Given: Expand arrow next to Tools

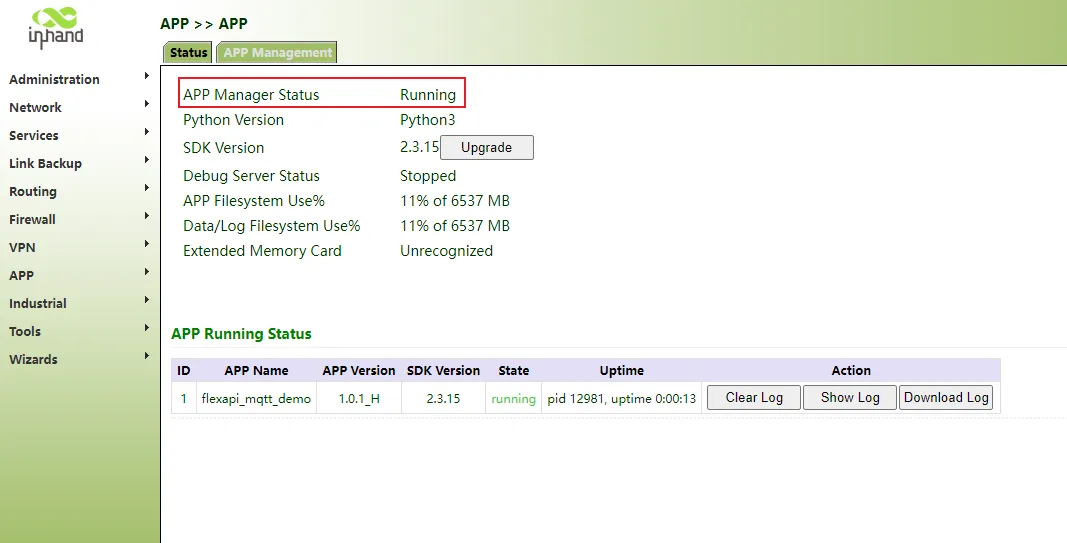Looking at the screenshot, I should coord(146,327).
